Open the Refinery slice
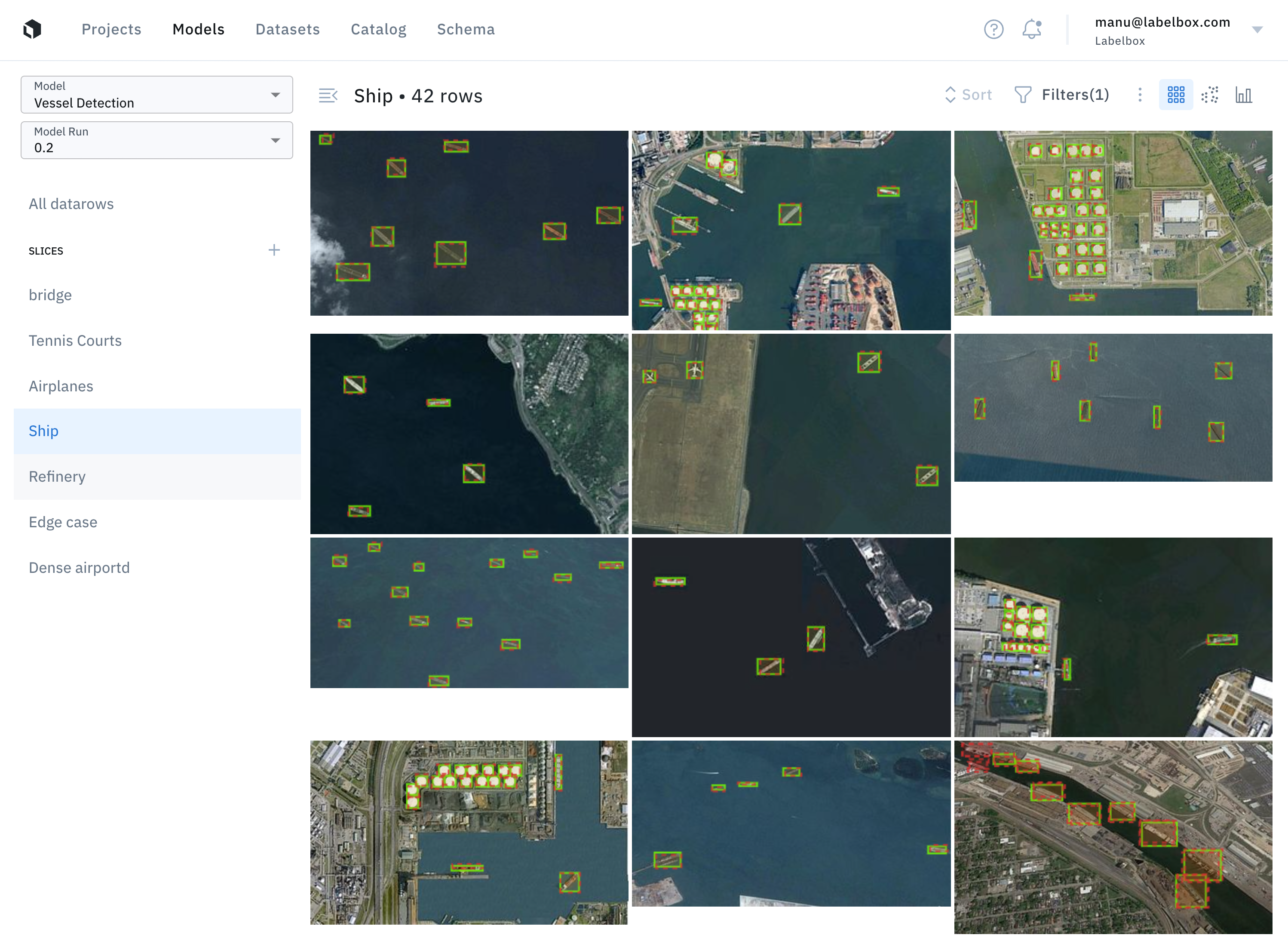The height and width of the screenshot is (941, 1288). click(x=57, y=476)
